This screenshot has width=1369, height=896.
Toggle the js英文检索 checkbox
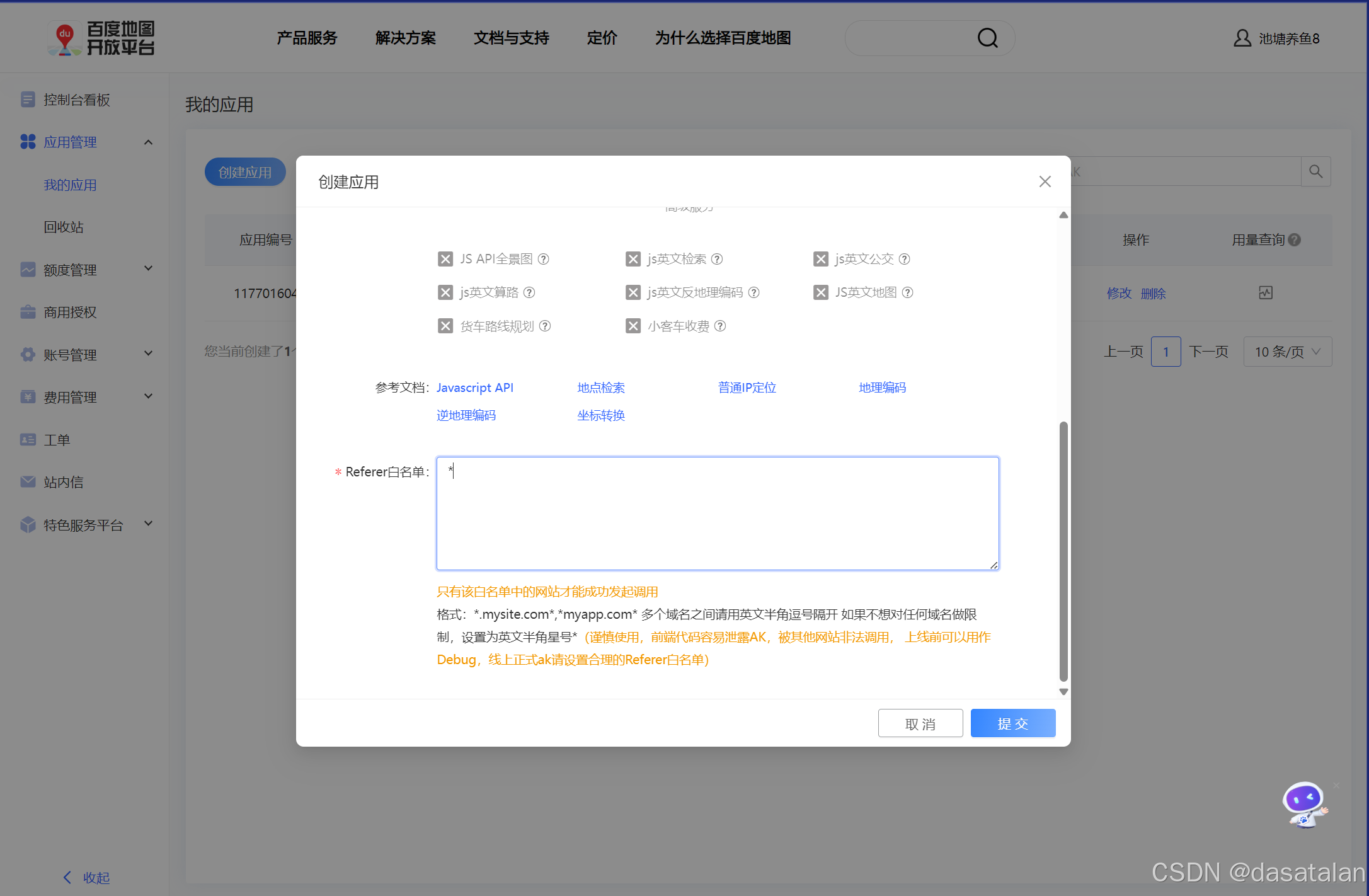(x=633, y=259)
